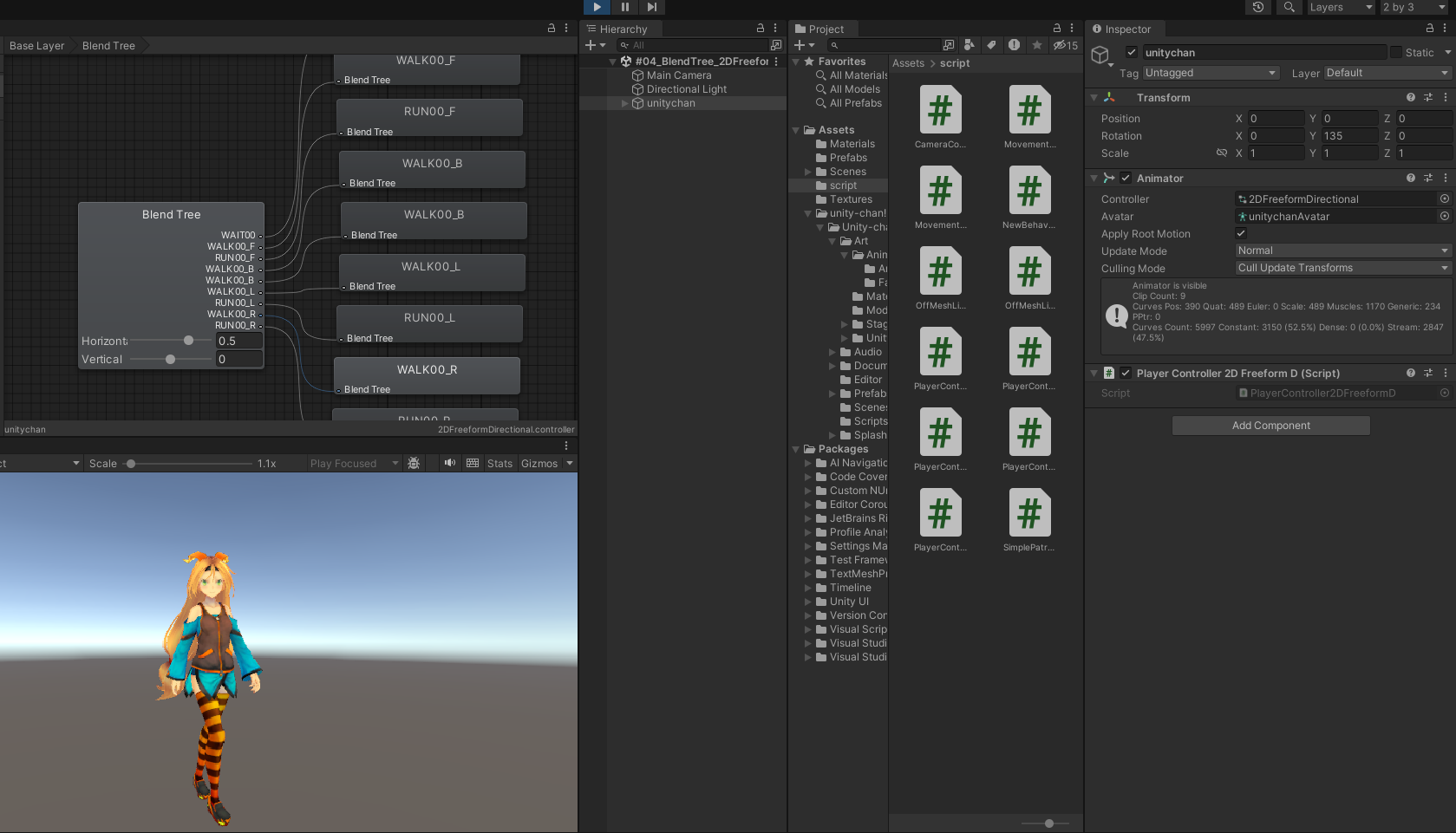1456x833 pixels.
Task: Click the Project create plus button
Action: pos(804,45)
